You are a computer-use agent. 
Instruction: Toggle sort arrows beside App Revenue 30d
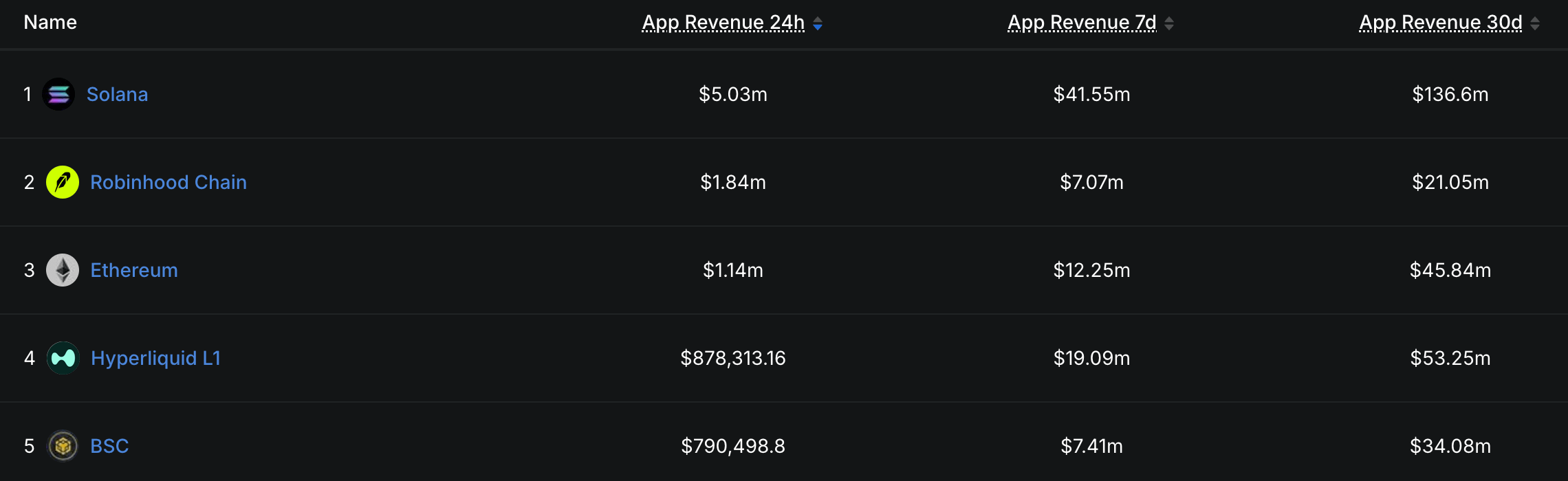tap(1535, 23)
